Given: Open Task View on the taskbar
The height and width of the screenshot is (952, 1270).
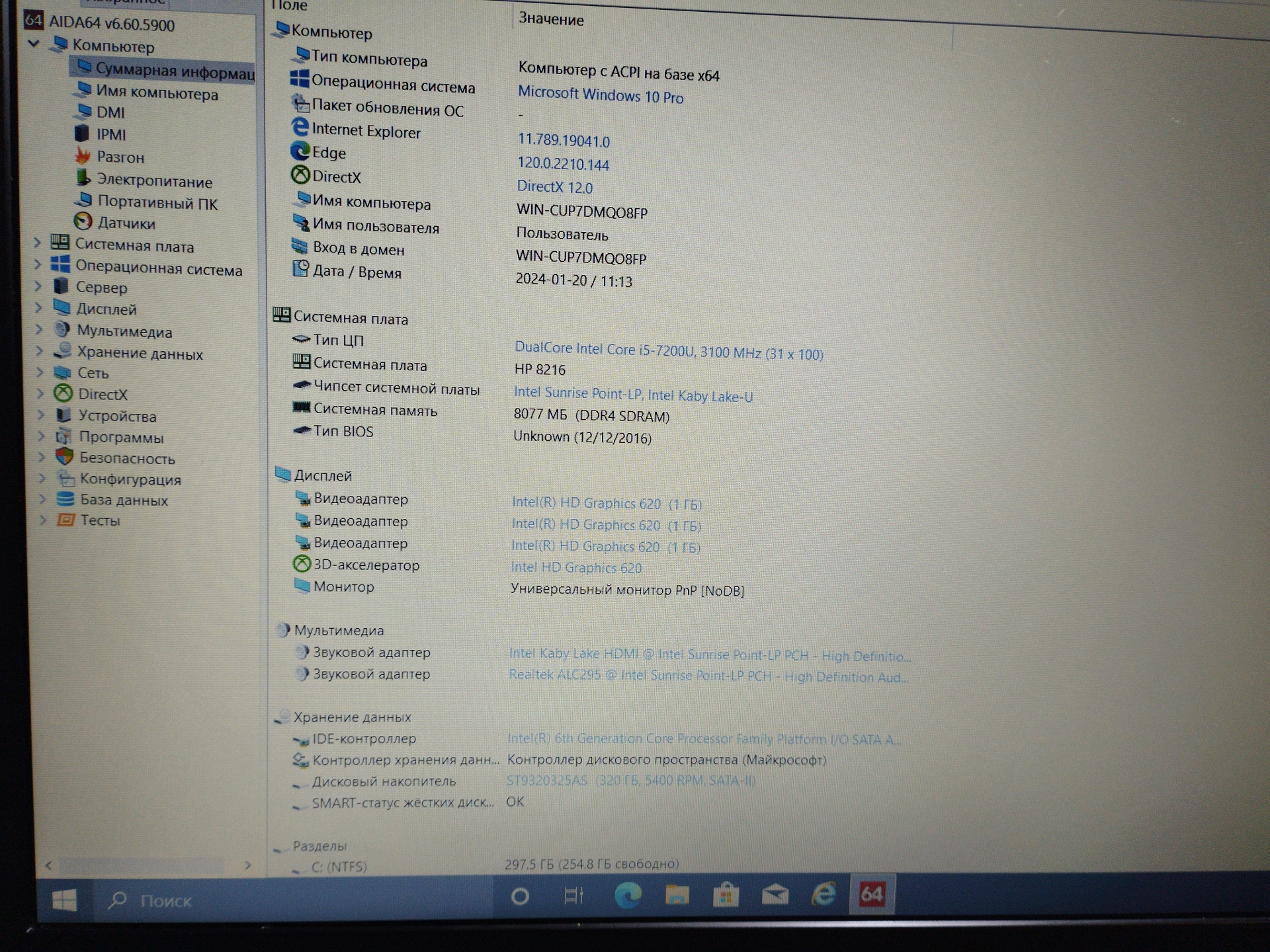Looking at the screenshot, I should tap(573, 896).
